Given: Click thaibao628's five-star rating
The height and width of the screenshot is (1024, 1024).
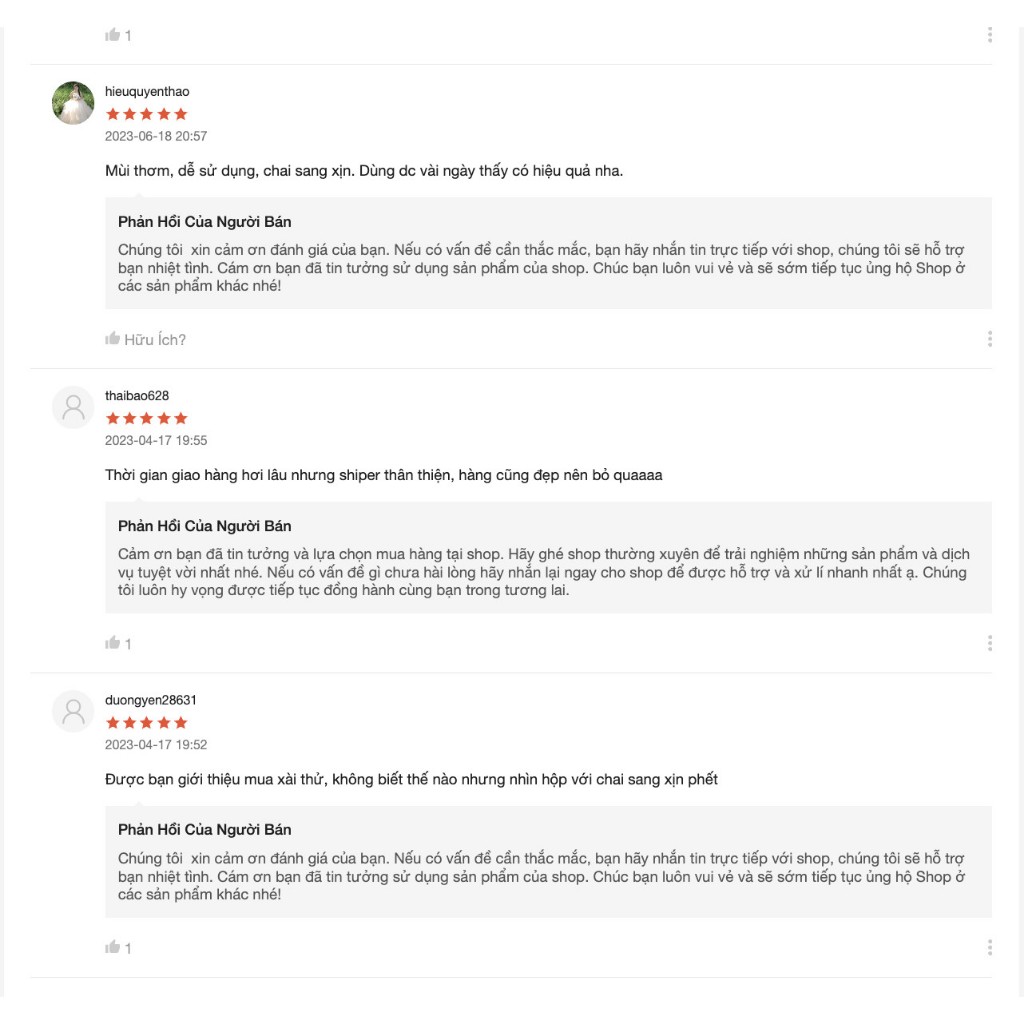Looking at the screenshot, I should click(147, 419).
